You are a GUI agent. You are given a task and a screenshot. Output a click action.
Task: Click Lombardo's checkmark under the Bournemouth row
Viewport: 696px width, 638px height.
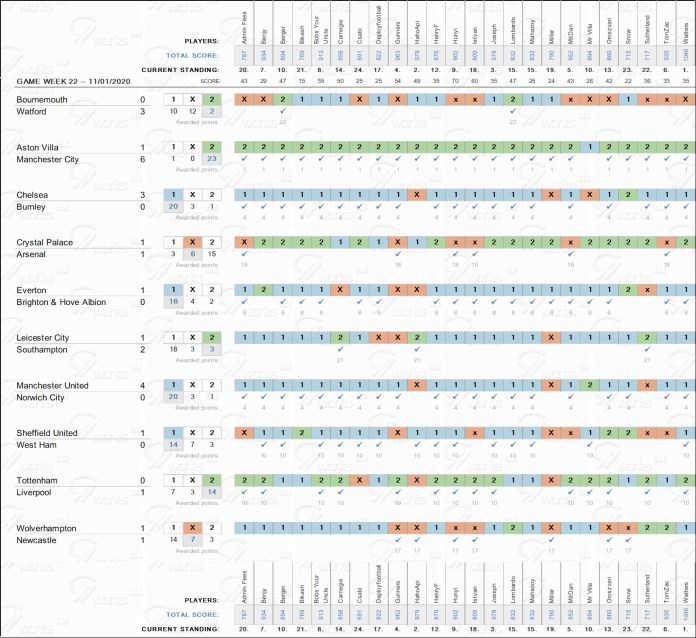click(x=512, y=112)
